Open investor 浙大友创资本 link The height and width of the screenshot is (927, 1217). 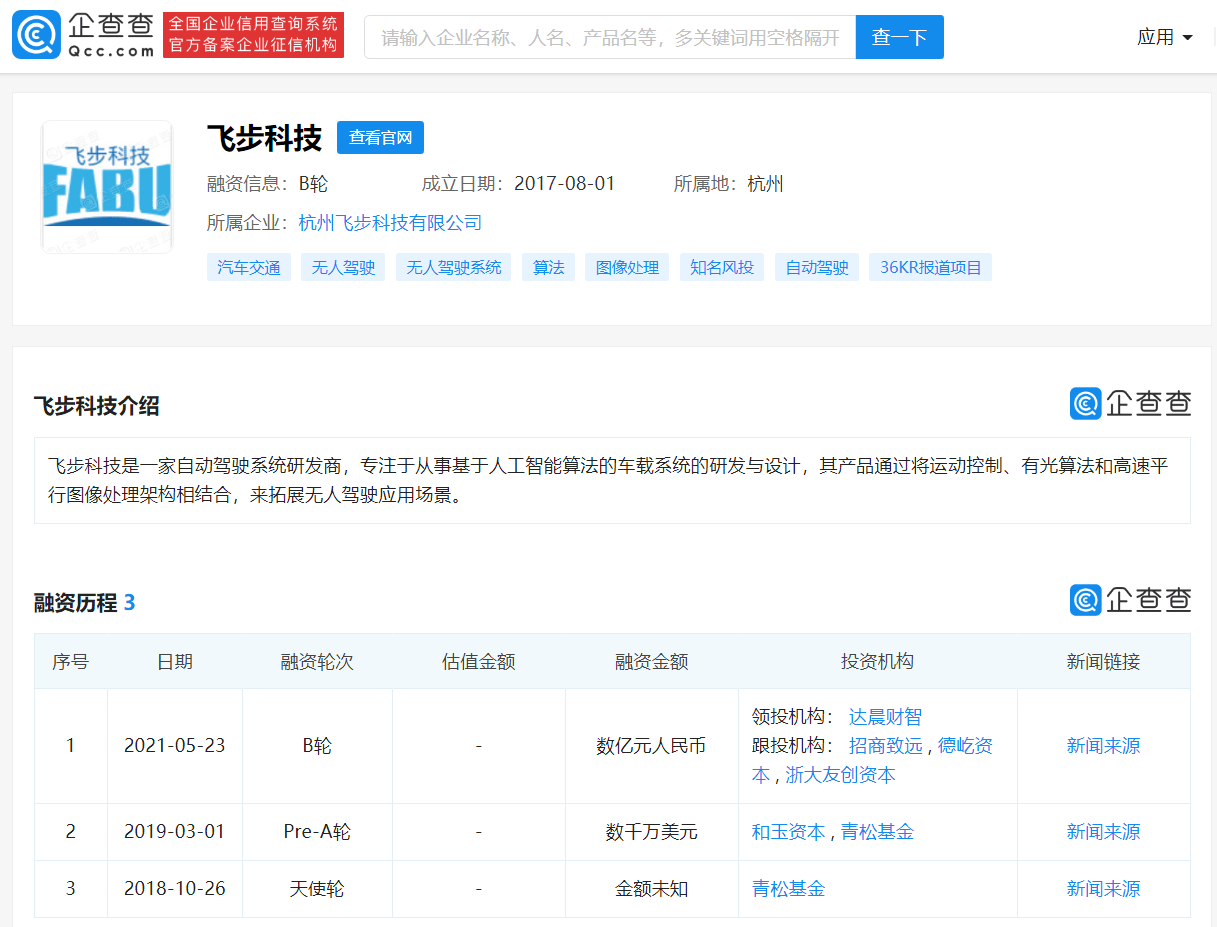tap(840, 775)
